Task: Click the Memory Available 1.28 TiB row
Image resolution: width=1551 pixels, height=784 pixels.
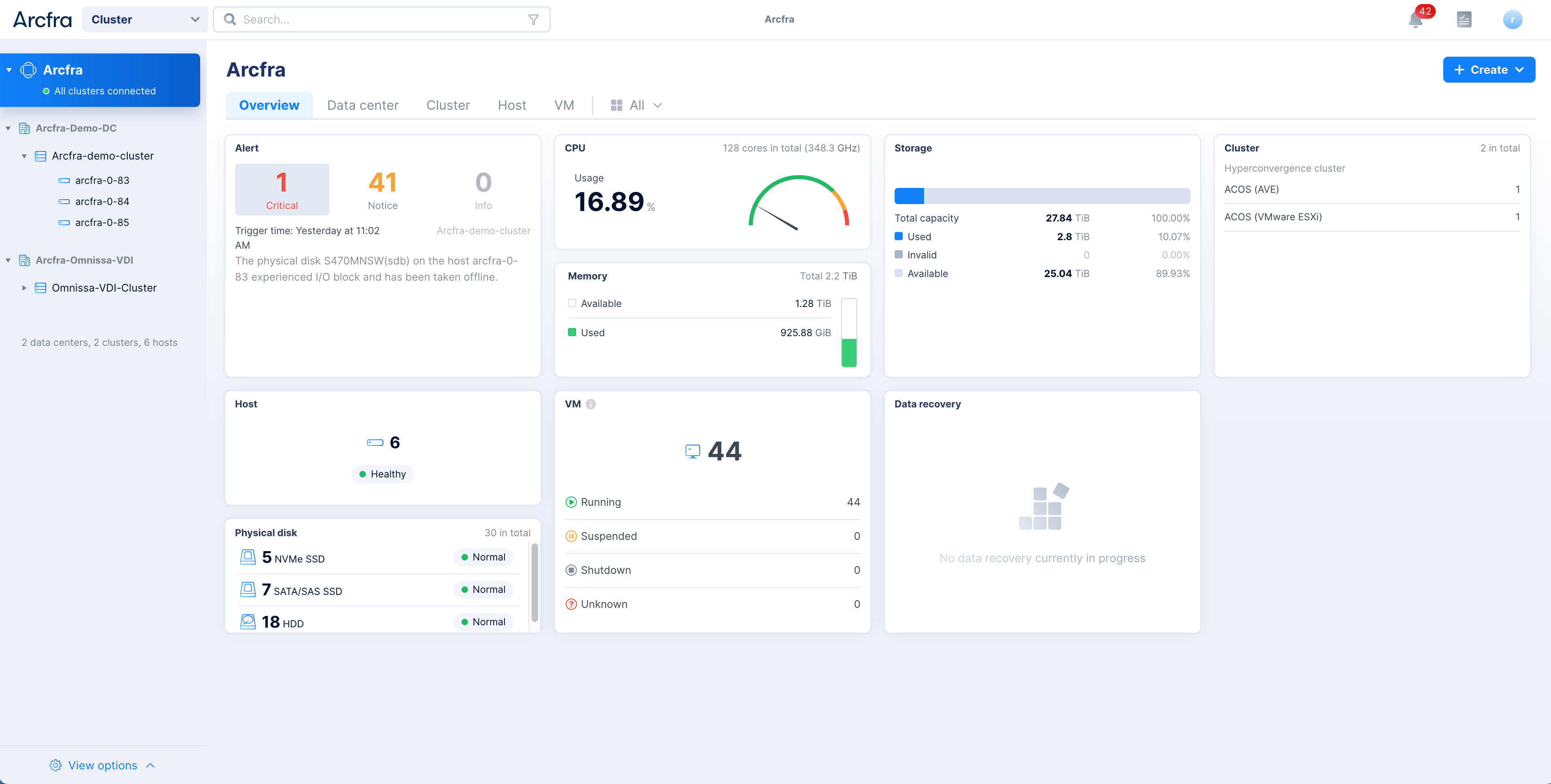Action: point(699,304)
